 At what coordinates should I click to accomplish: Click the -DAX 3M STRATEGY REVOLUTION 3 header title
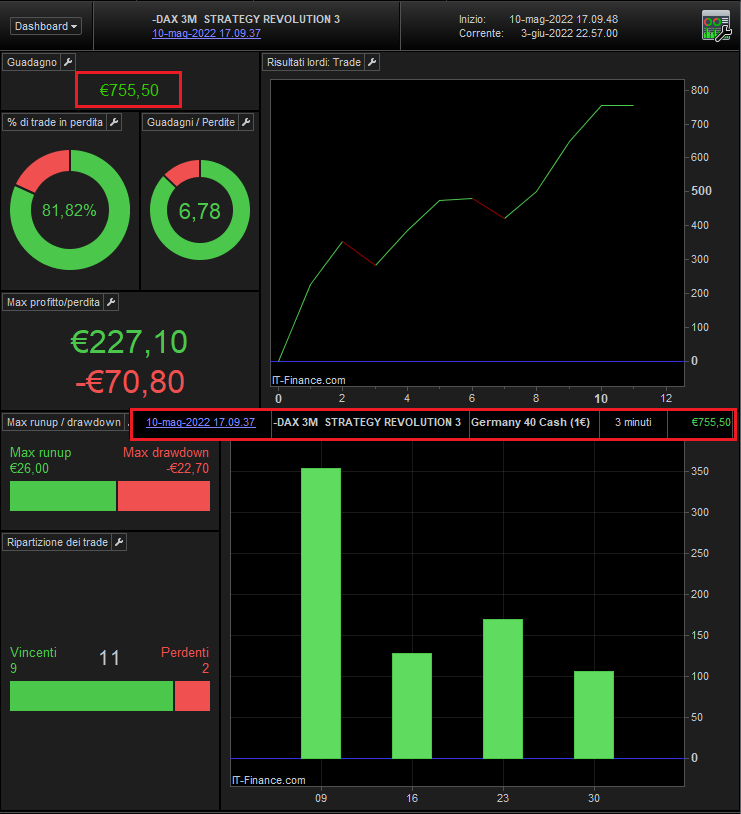246,19
